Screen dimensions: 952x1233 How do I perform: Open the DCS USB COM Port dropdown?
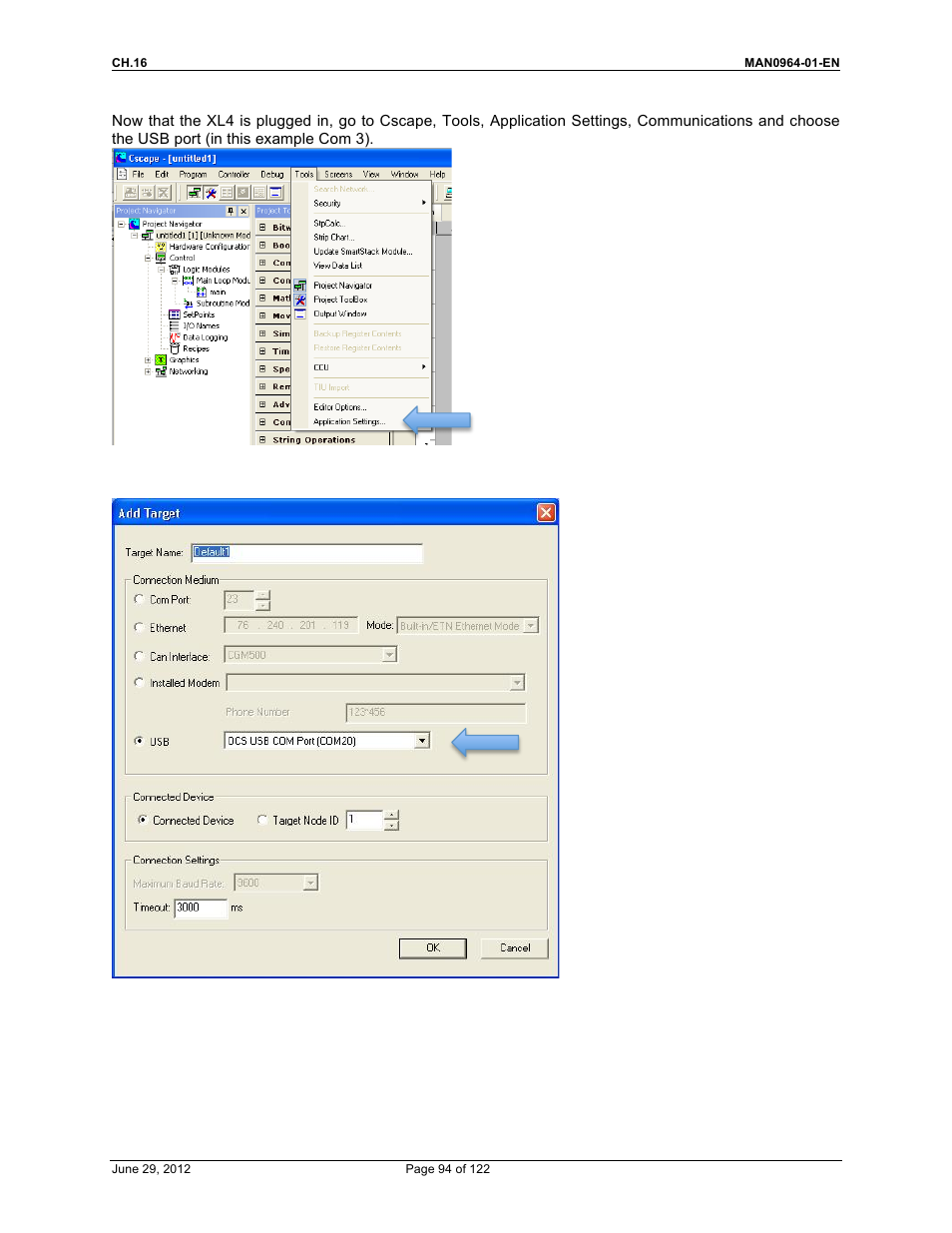pos(422,741)
